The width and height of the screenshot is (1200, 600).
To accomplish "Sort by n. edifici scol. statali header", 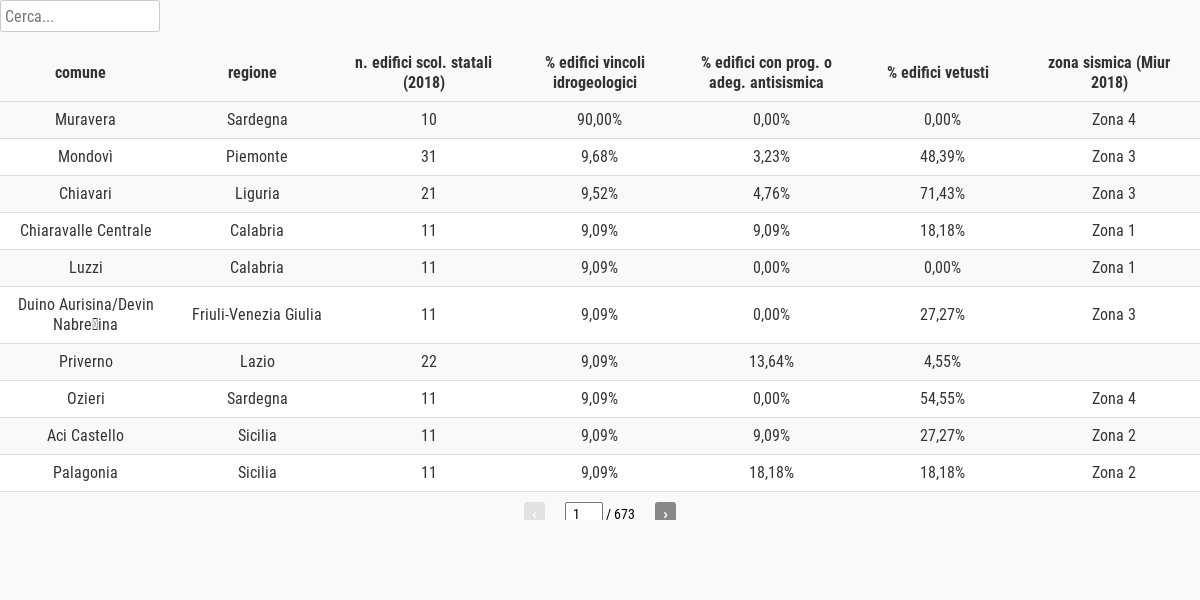I will (424, 72).
